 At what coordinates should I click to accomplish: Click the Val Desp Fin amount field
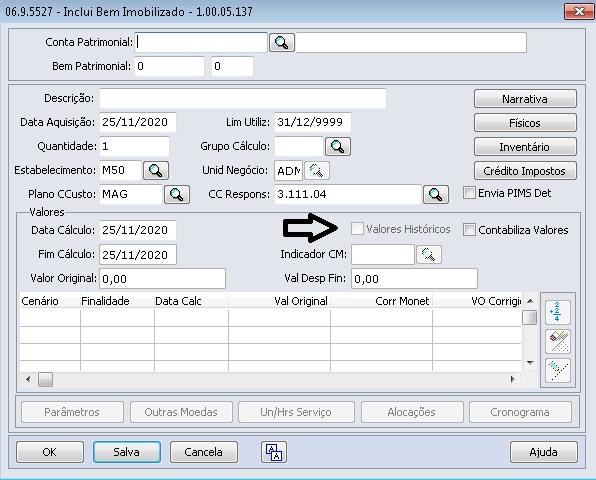[414, 279]
